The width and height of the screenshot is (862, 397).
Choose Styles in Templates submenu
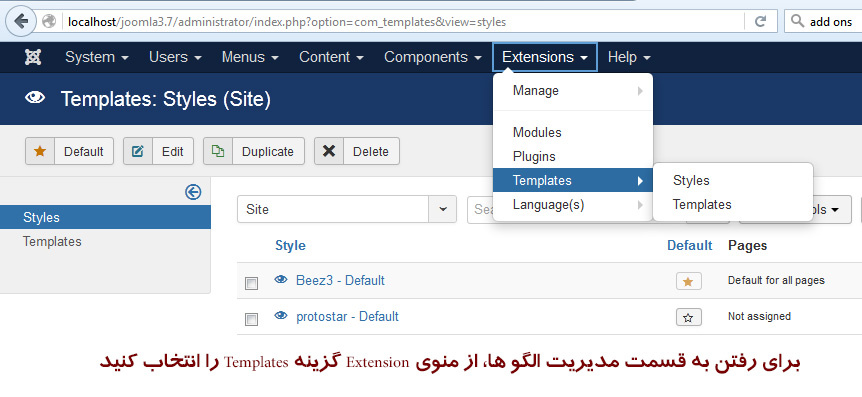(733, 180)
